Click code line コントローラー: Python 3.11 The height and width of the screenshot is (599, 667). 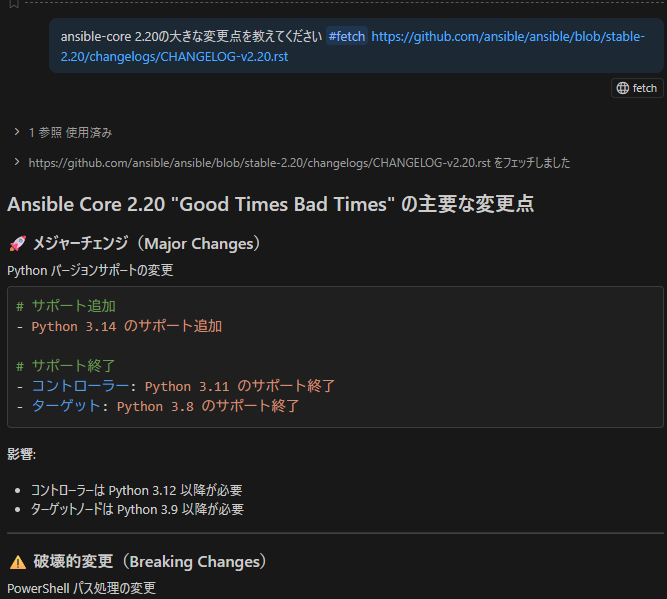pos(176,386)
